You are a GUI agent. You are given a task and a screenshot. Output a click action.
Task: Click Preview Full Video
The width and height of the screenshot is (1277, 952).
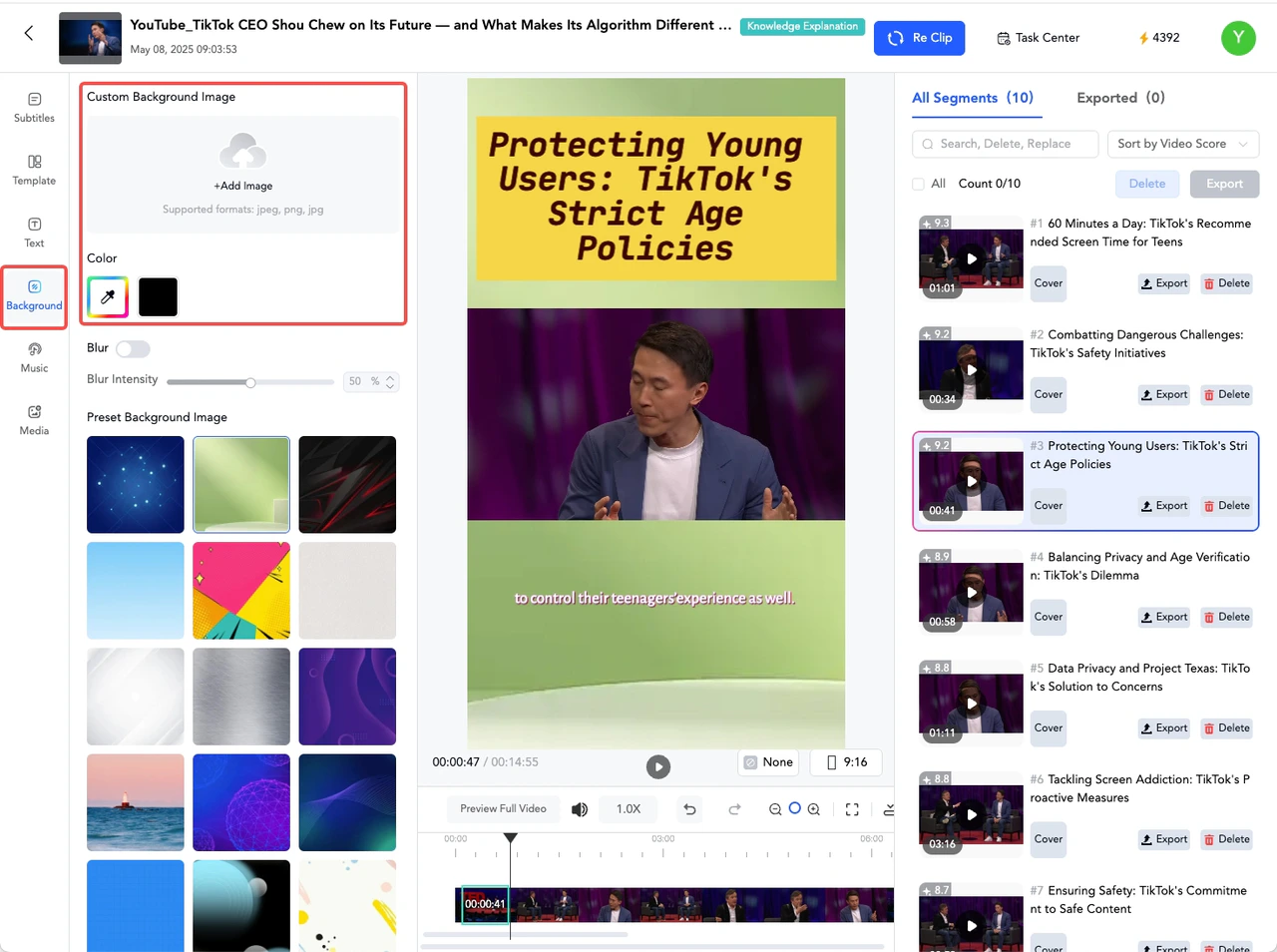click(503, 809)
